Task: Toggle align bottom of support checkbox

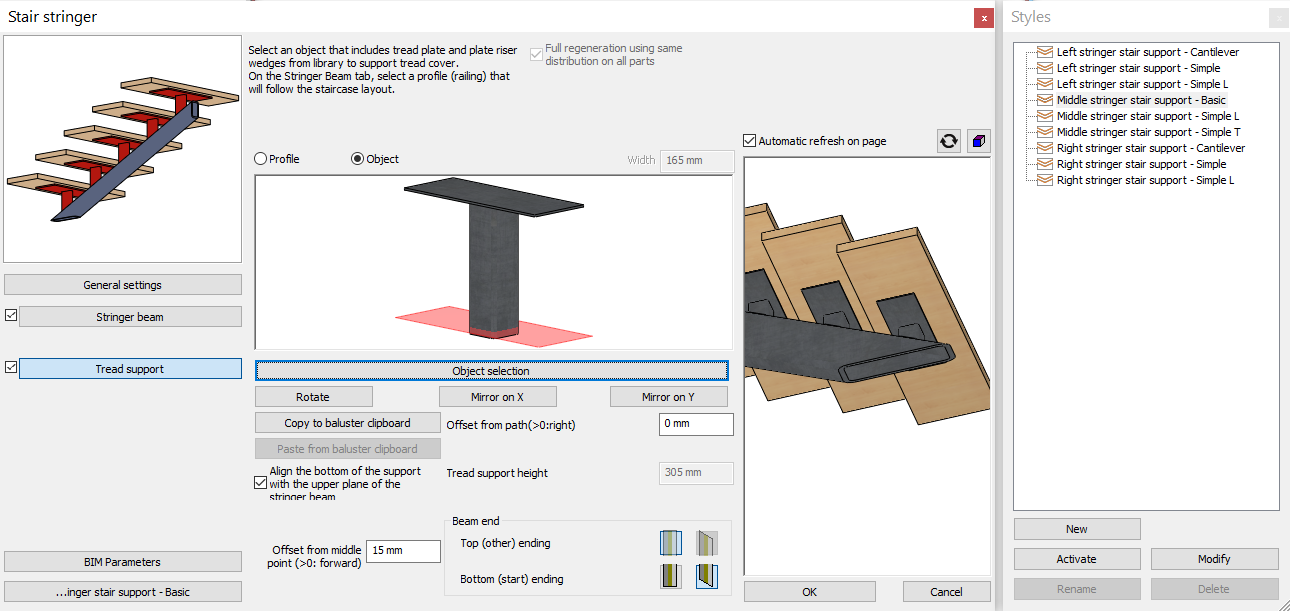Action: point(261,483)
